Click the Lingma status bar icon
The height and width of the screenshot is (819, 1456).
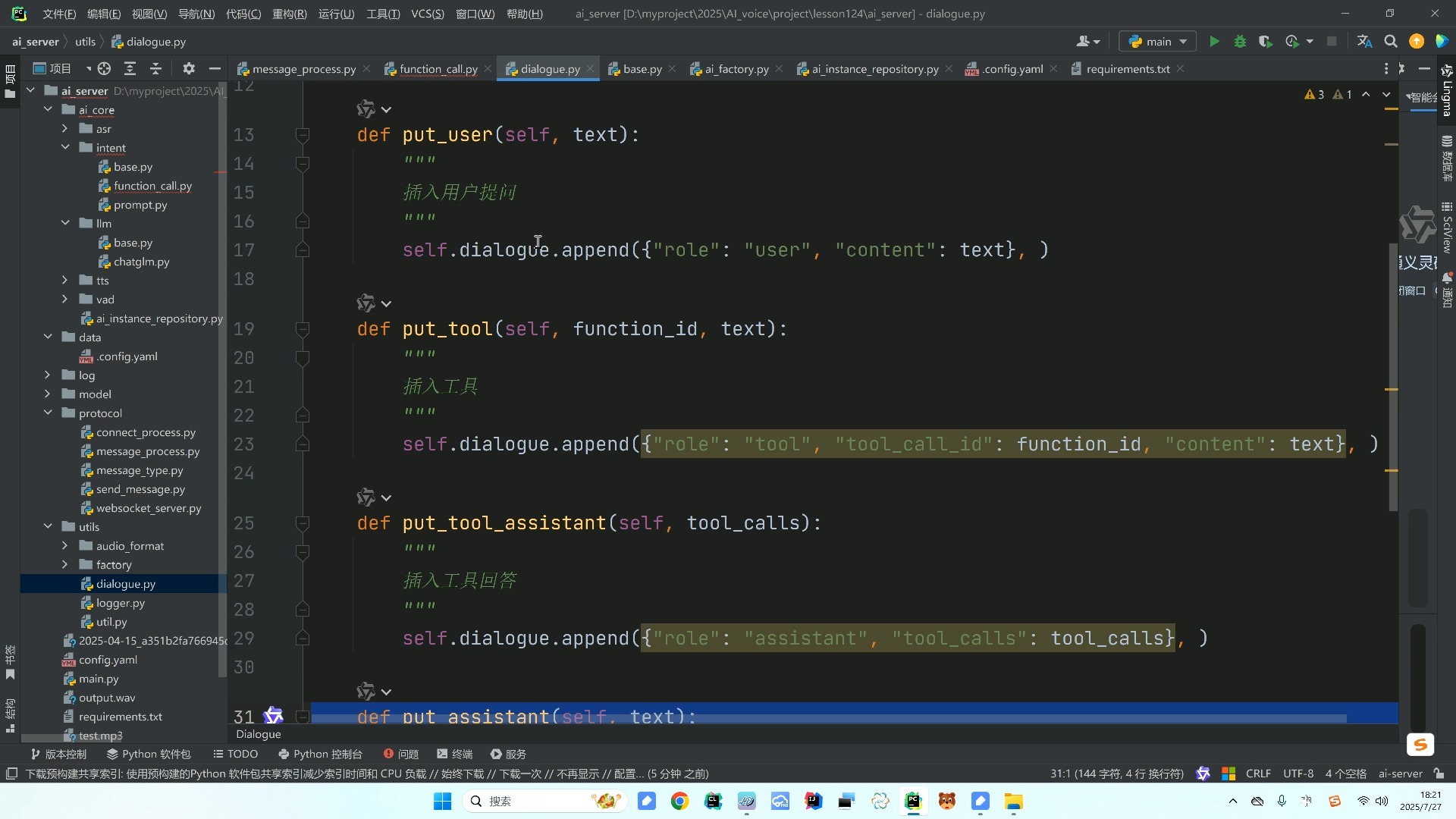(x=1203, y=773)
